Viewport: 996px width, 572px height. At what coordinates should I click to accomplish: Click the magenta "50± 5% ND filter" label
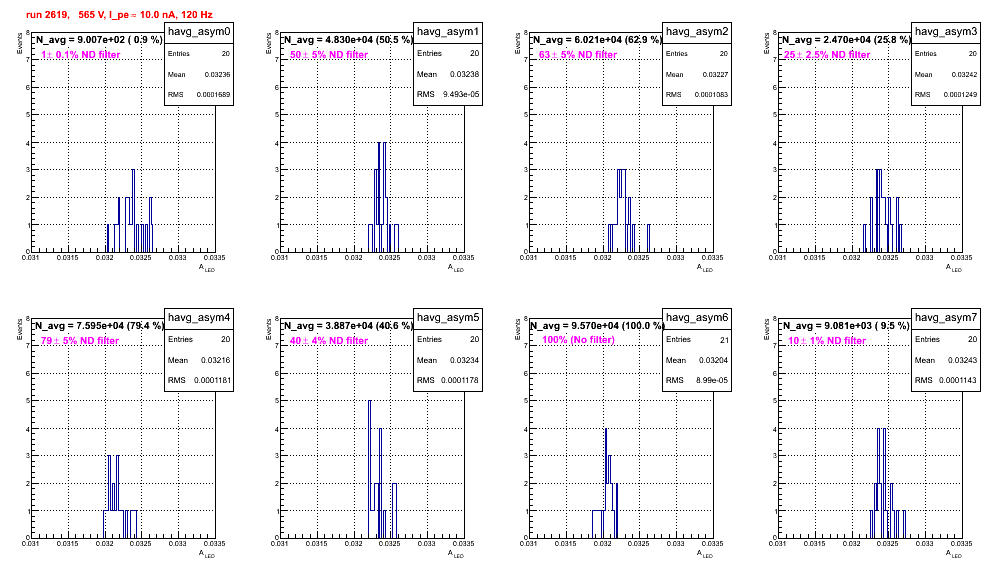(x=329, y=55)
